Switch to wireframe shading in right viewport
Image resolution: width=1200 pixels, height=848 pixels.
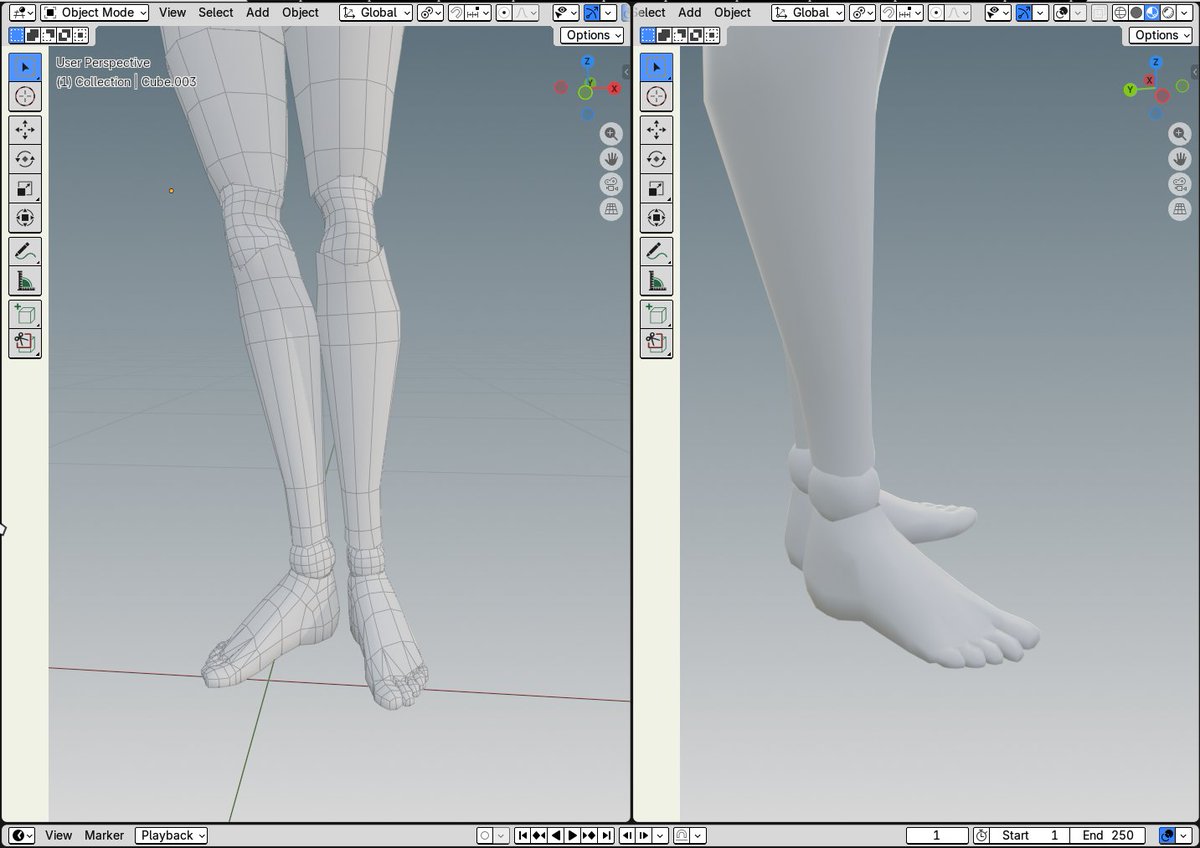click(1120, 13)
